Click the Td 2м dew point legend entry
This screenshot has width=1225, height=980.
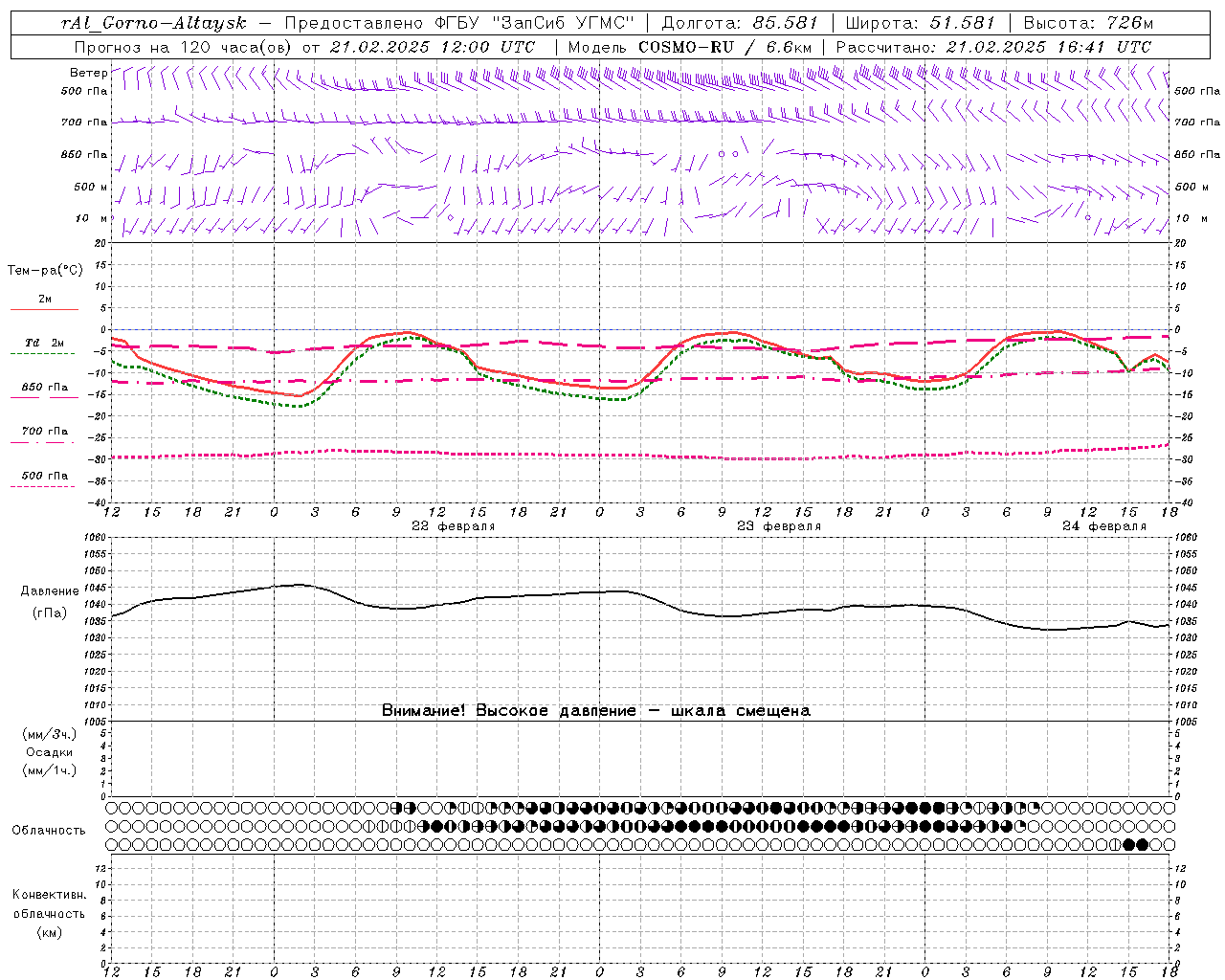tap(44, 343)
